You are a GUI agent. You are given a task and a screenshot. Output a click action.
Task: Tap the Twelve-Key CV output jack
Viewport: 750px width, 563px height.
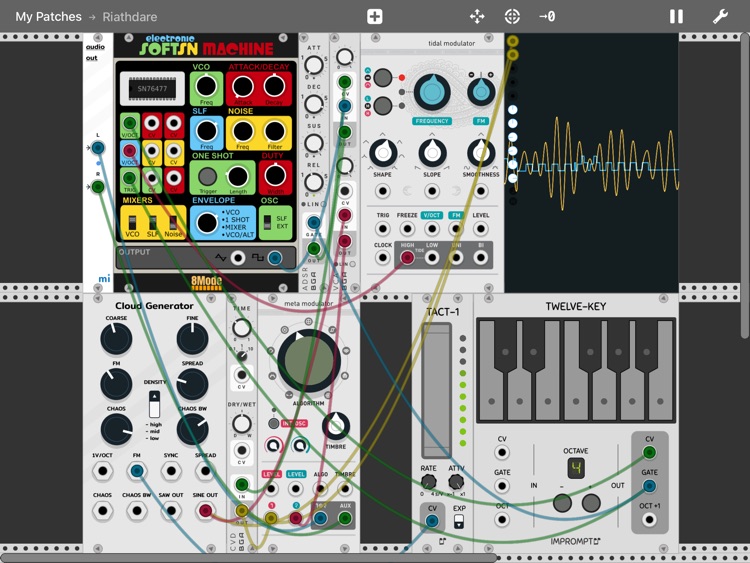(649, 452)
